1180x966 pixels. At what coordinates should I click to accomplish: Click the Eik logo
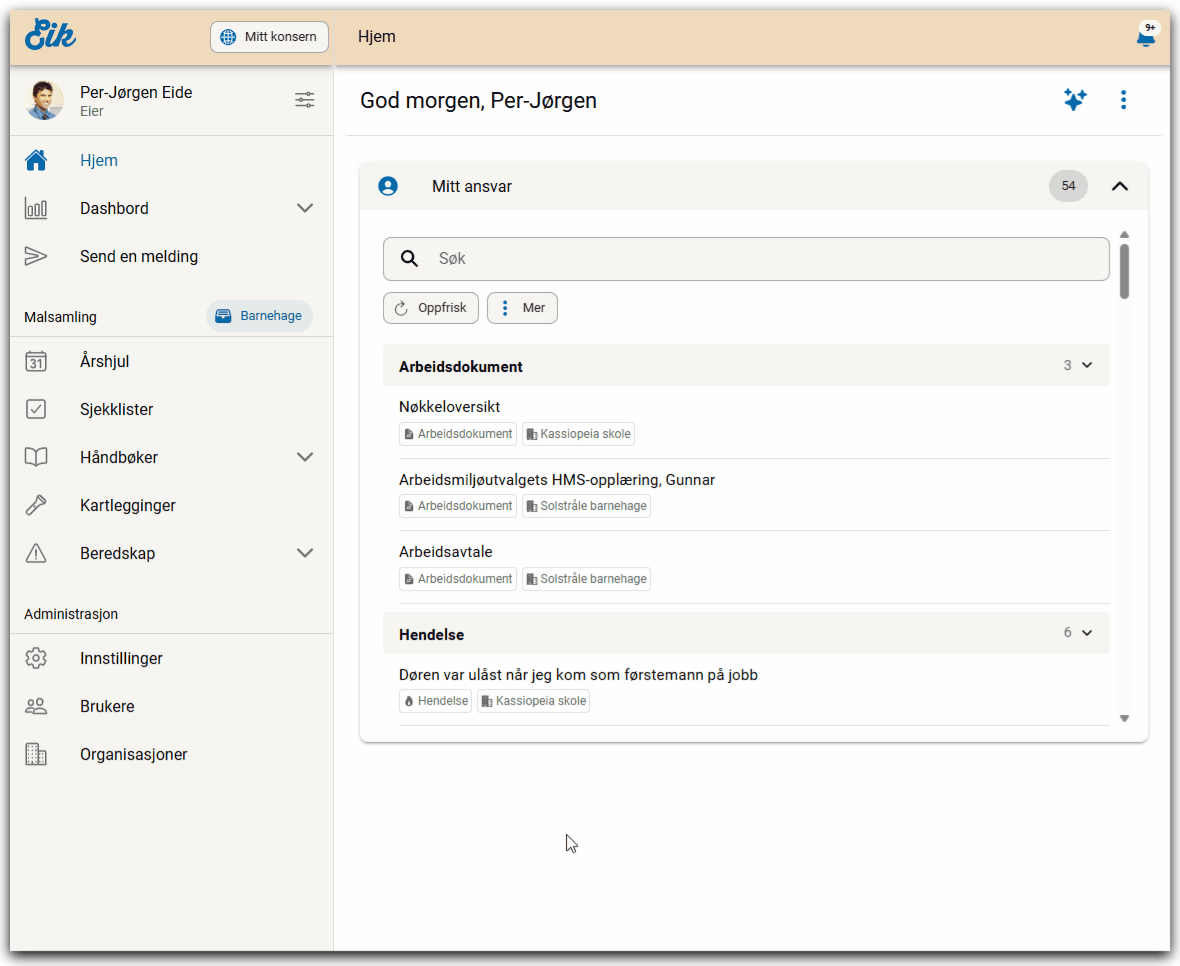pyautogui.click(x=50, y=35)
